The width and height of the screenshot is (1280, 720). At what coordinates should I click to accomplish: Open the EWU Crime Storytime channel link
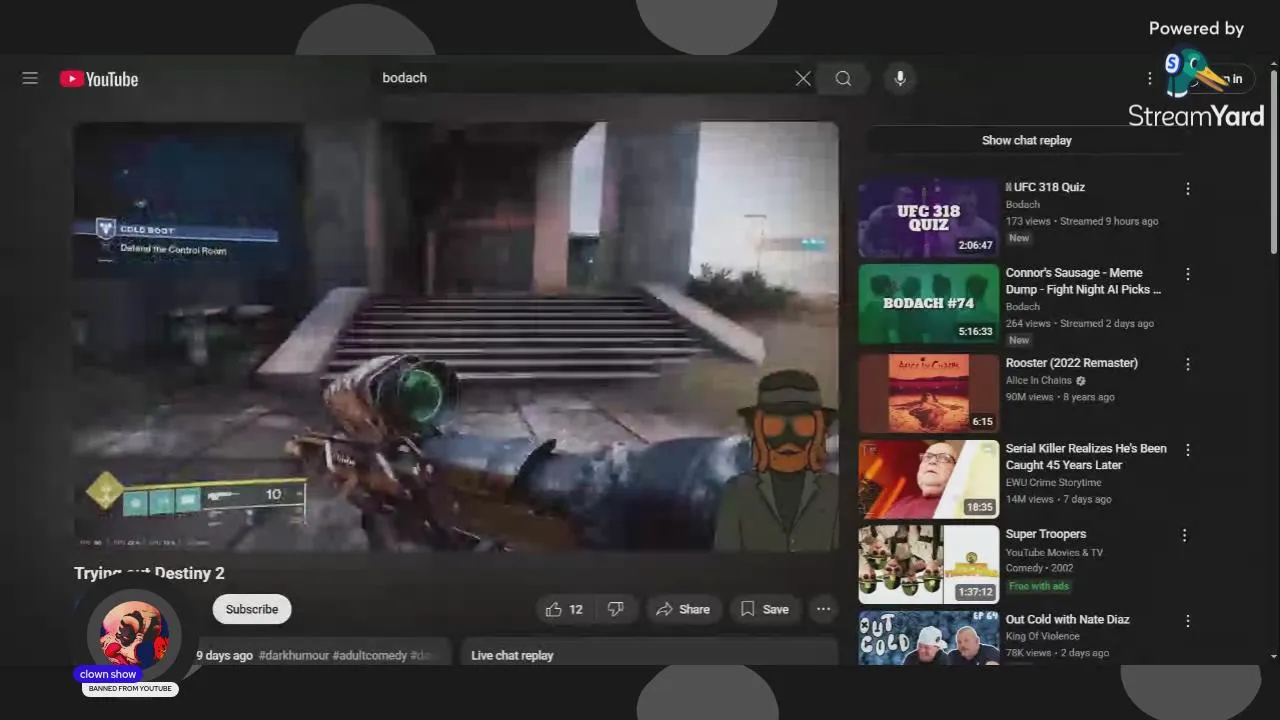[1054, 482]
